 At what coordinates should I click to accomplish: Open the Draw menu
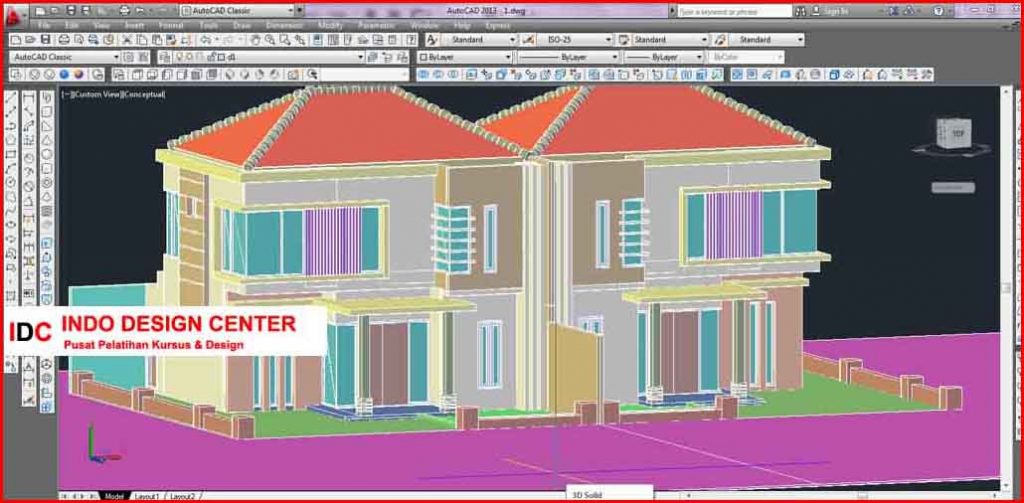click(x=242, y=25)
